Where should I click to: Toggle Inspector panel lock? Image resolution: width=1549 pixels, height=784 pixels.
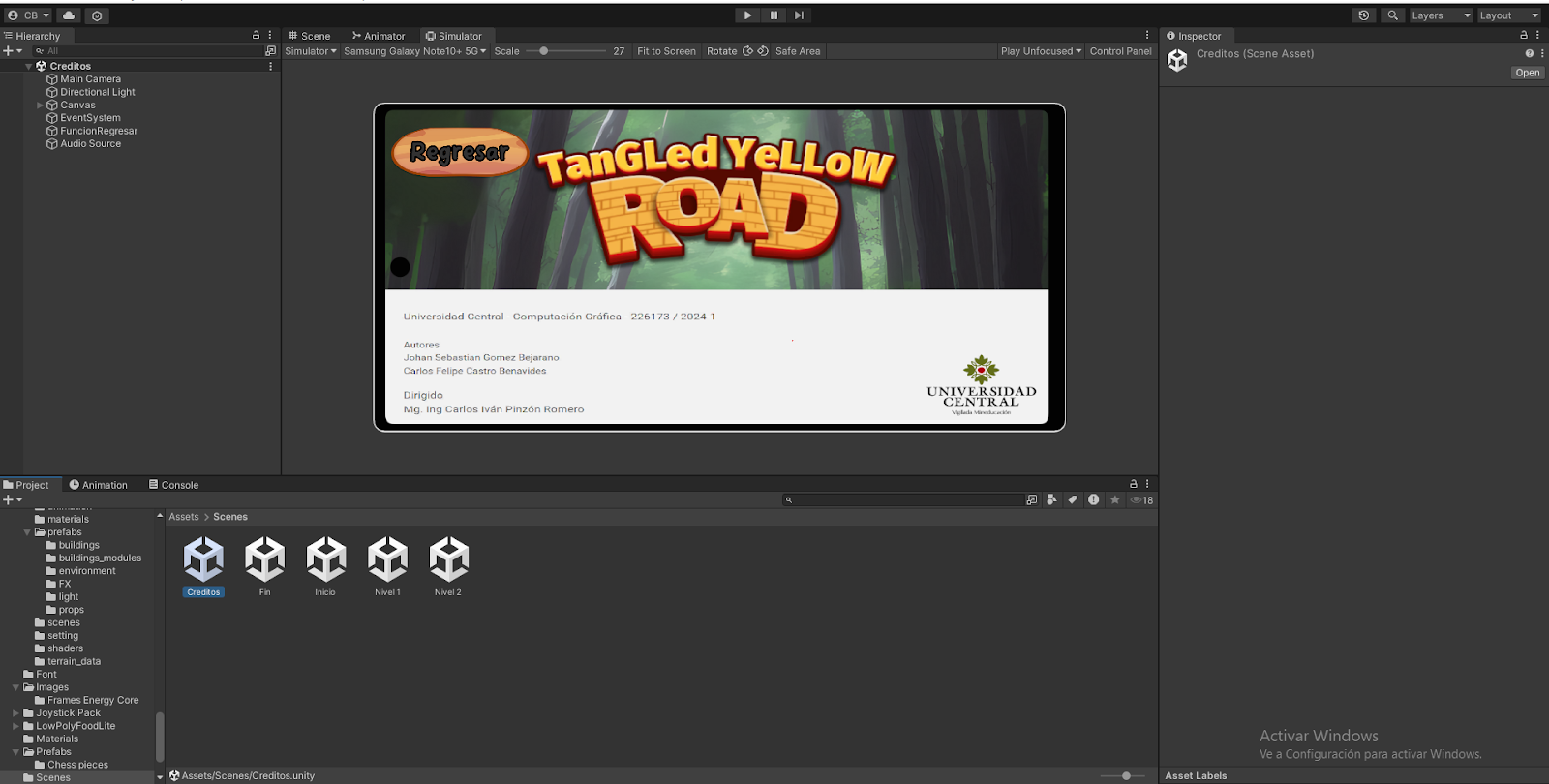[x=1523, y=35]
